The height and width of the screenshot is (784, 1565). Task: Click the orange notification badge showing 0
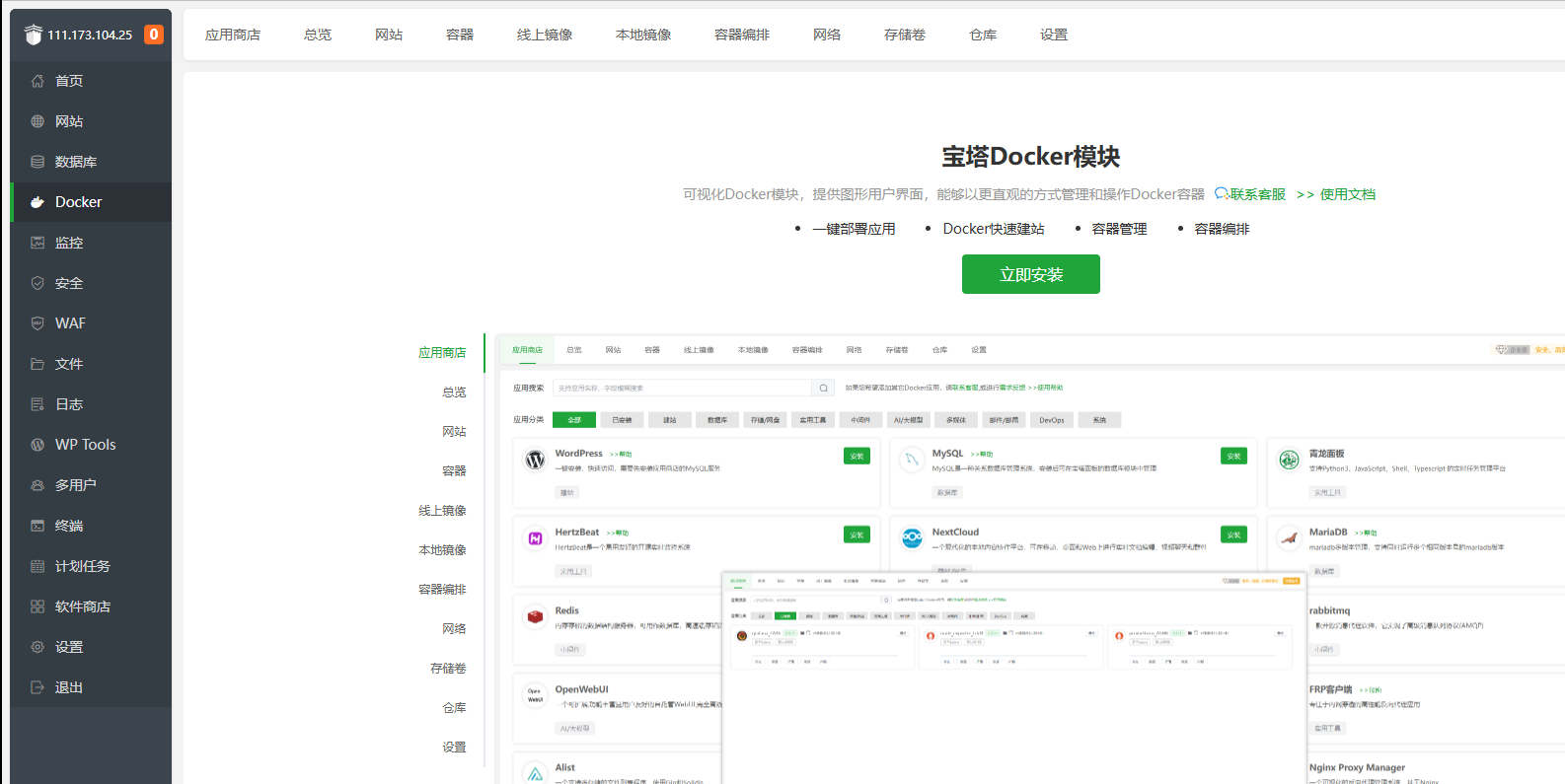click(x=154, y=35)
